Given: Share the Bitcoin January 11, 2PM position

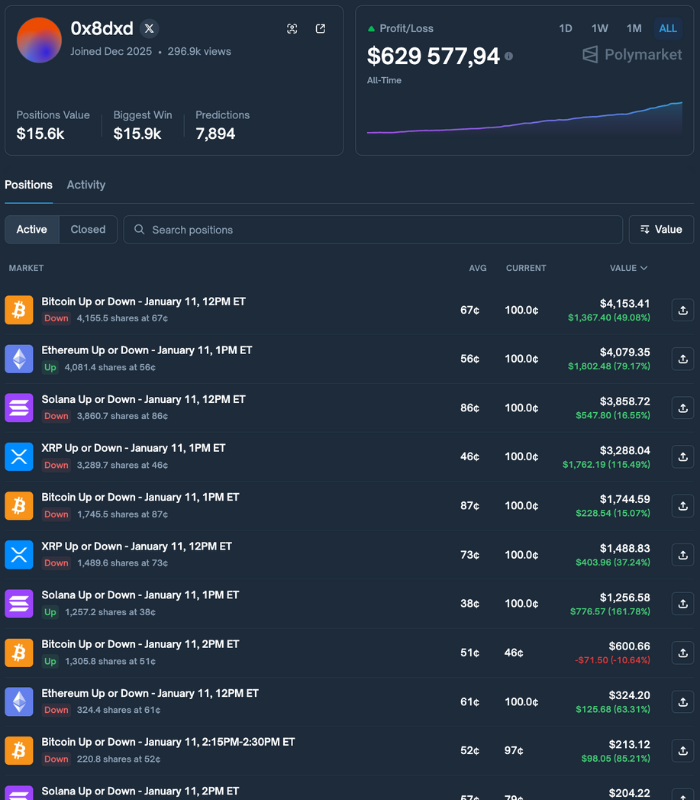Looking at the screenshot, I should [x=682, y=653].
